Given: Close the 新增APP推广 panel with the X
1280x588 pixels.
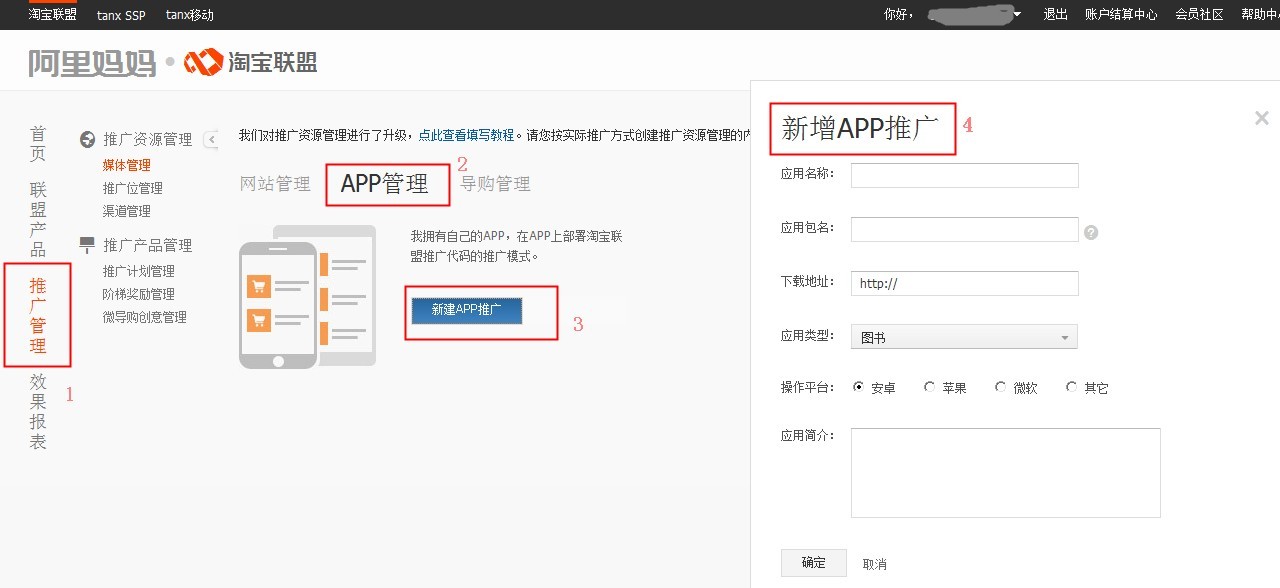Looking at the screenshot, I should pyautogui.click(x=1261, y=118).
